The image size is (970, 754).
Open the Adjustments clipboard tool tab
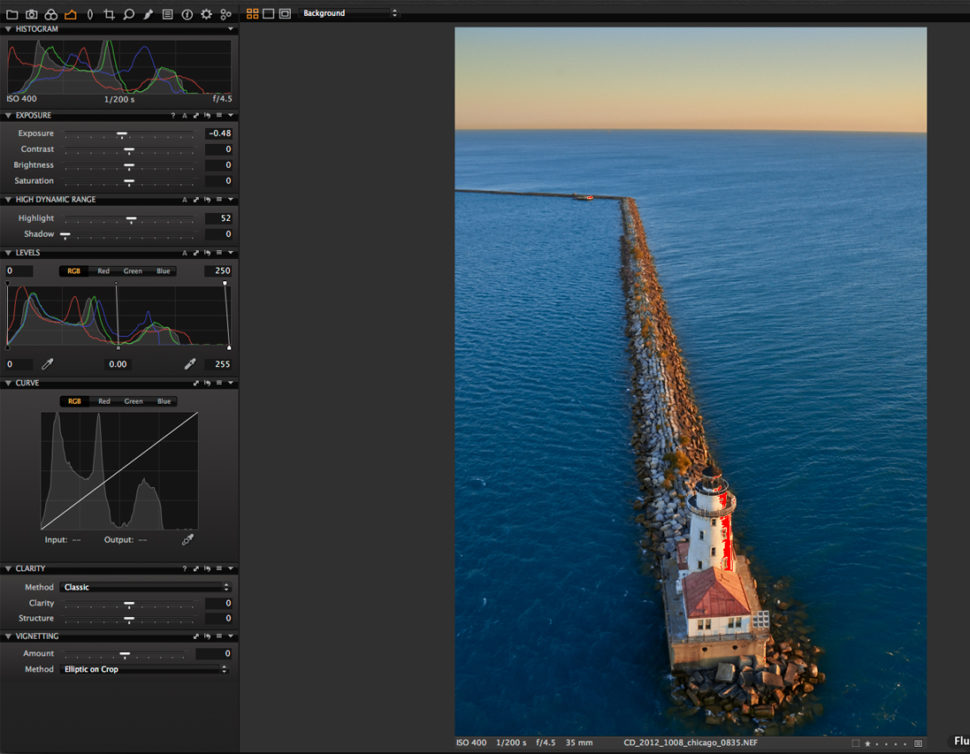point(168,14)
